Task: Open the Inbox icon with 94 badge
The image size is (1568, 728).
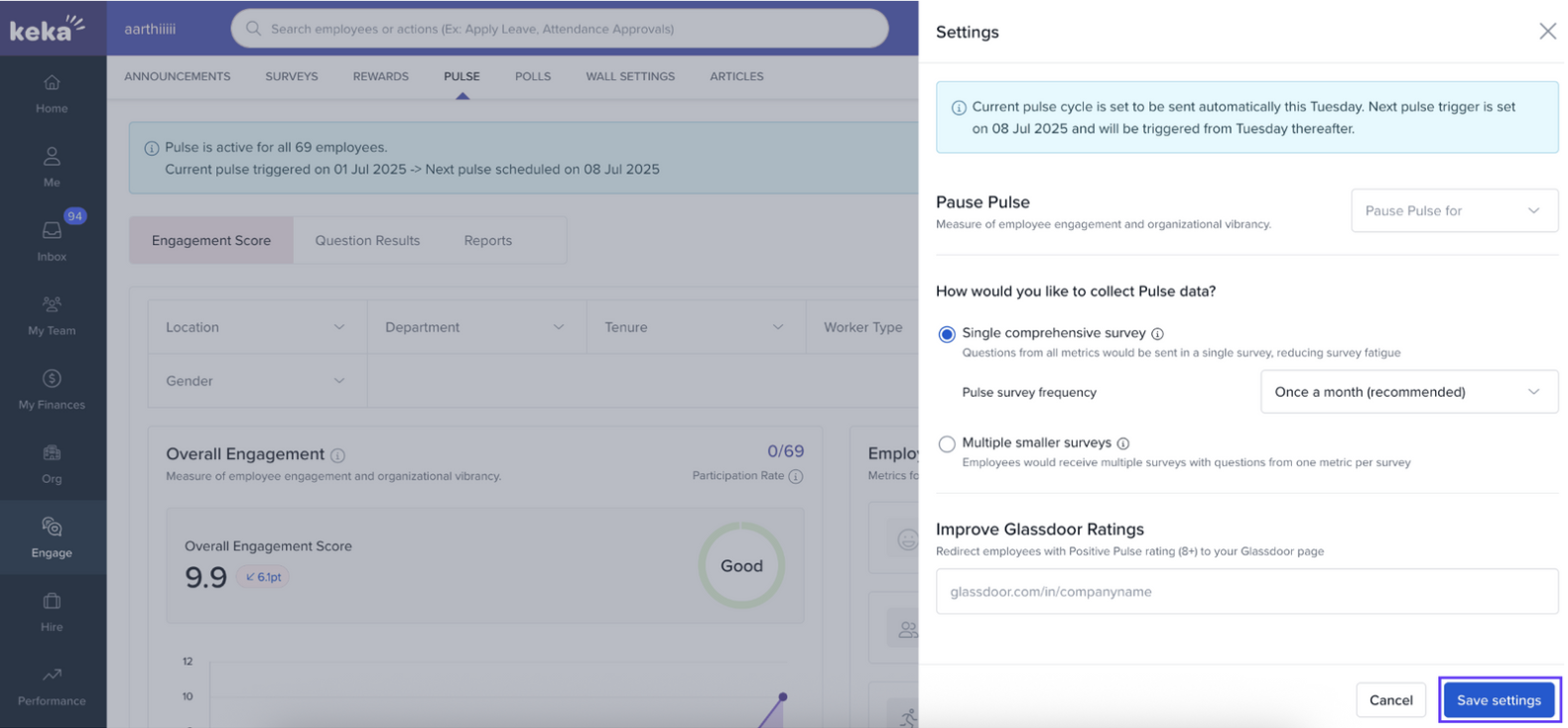Action: coord(52,239)
